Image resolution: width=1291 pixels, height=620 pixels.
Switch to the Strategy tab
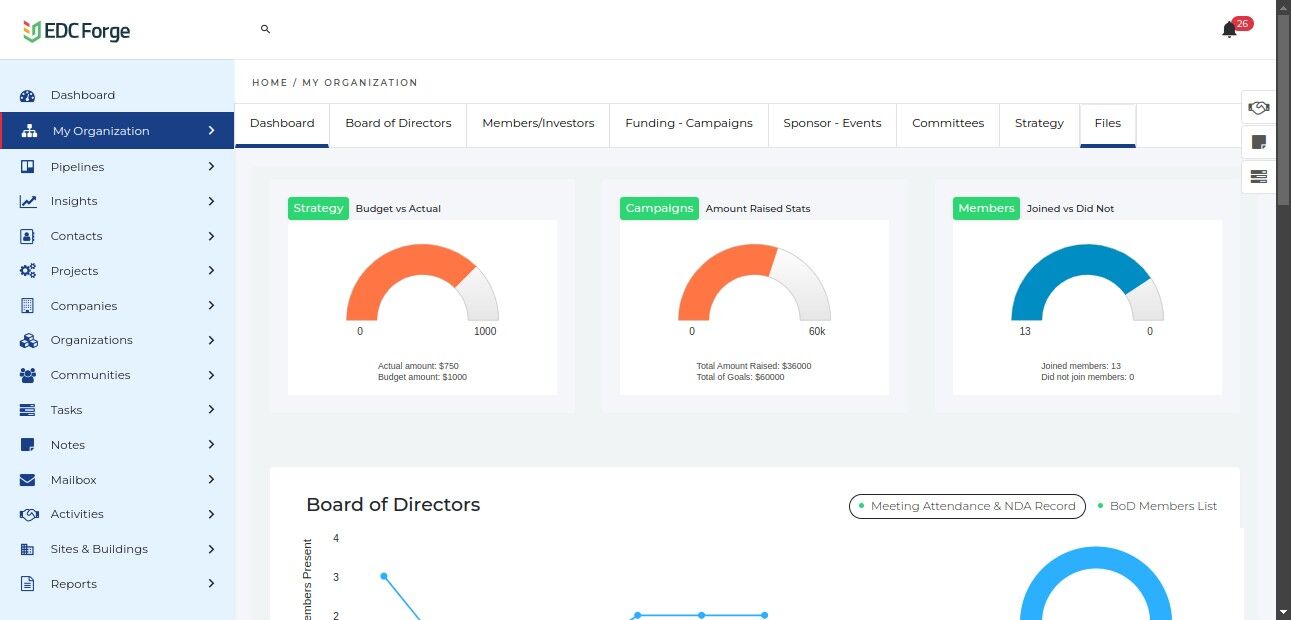1039,124
